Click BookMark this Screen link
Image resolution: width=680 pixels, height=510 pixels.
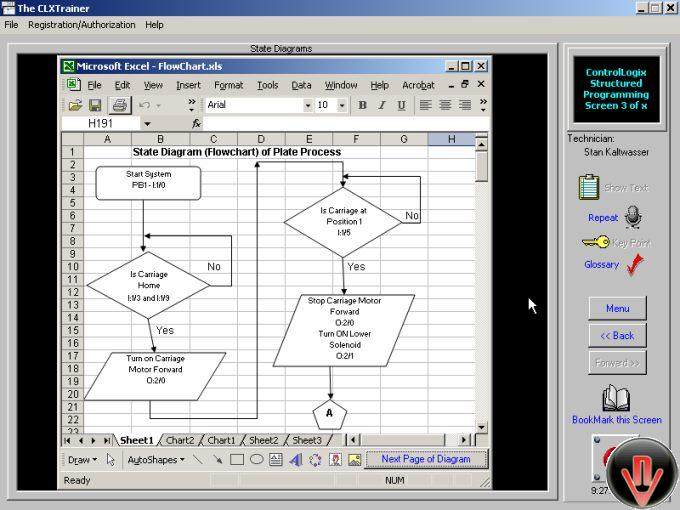(x=617, y=420)
